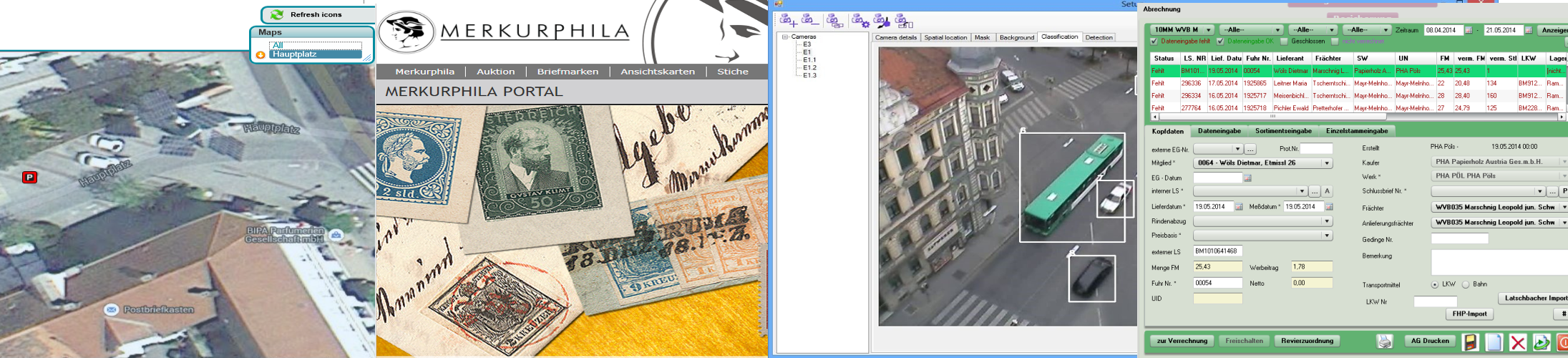Click the externer LS field with BM1010641468
This screenshot has height=358, width=1568.
click(x=1217, y=251)
